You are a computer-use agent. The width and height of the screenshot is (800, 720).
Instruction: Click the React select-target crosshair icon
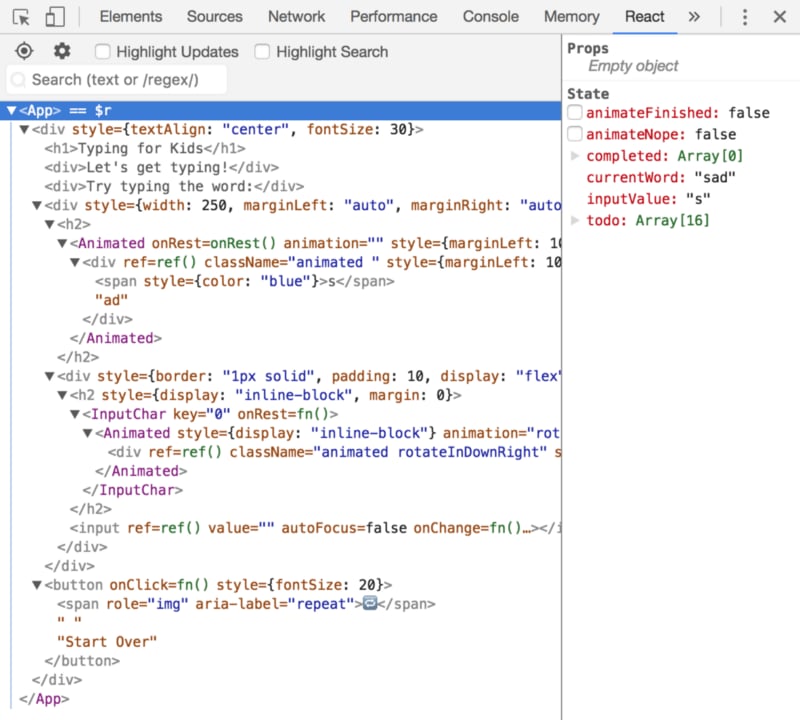point(24,51)
